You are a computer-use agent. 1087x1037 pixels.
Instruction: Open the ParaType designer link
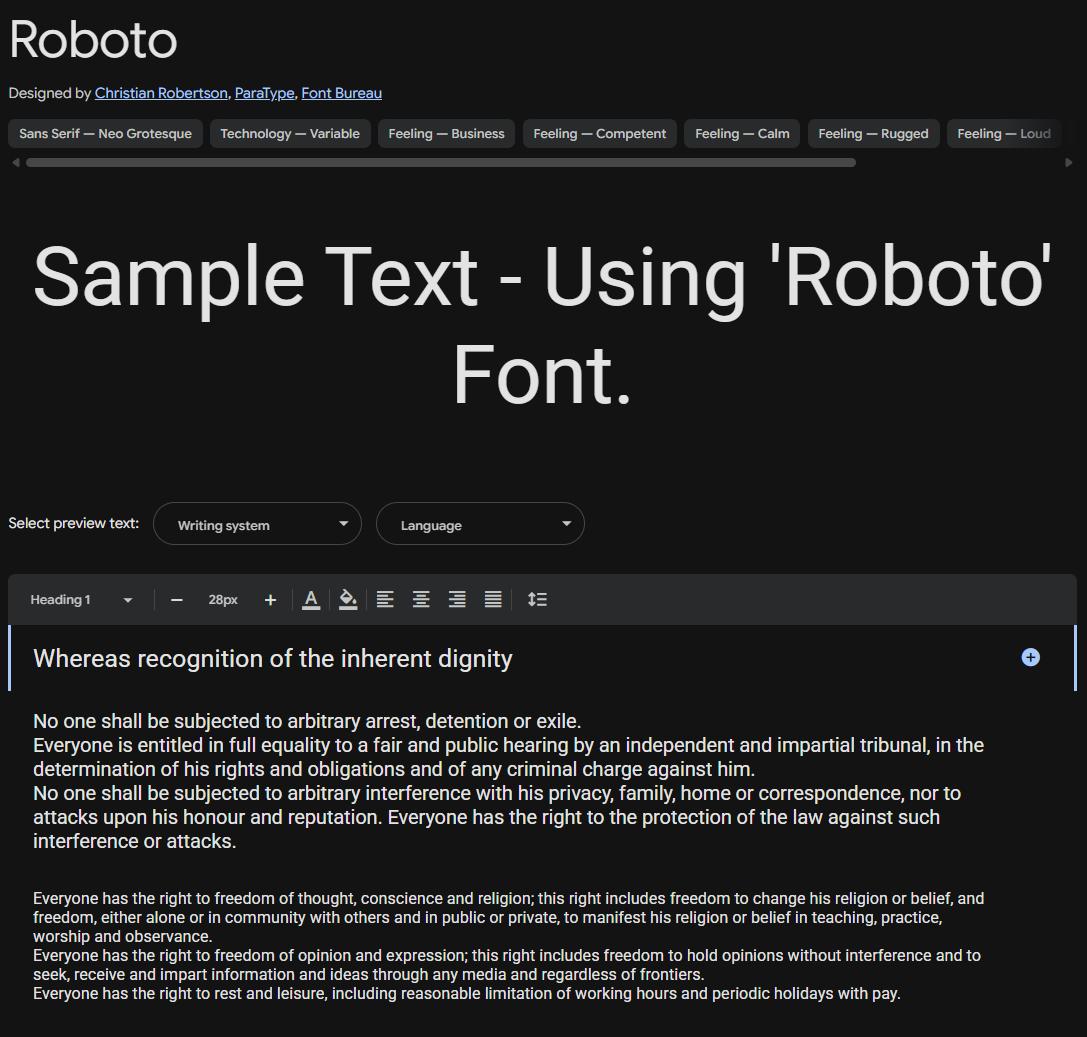[x=264, y=93]
